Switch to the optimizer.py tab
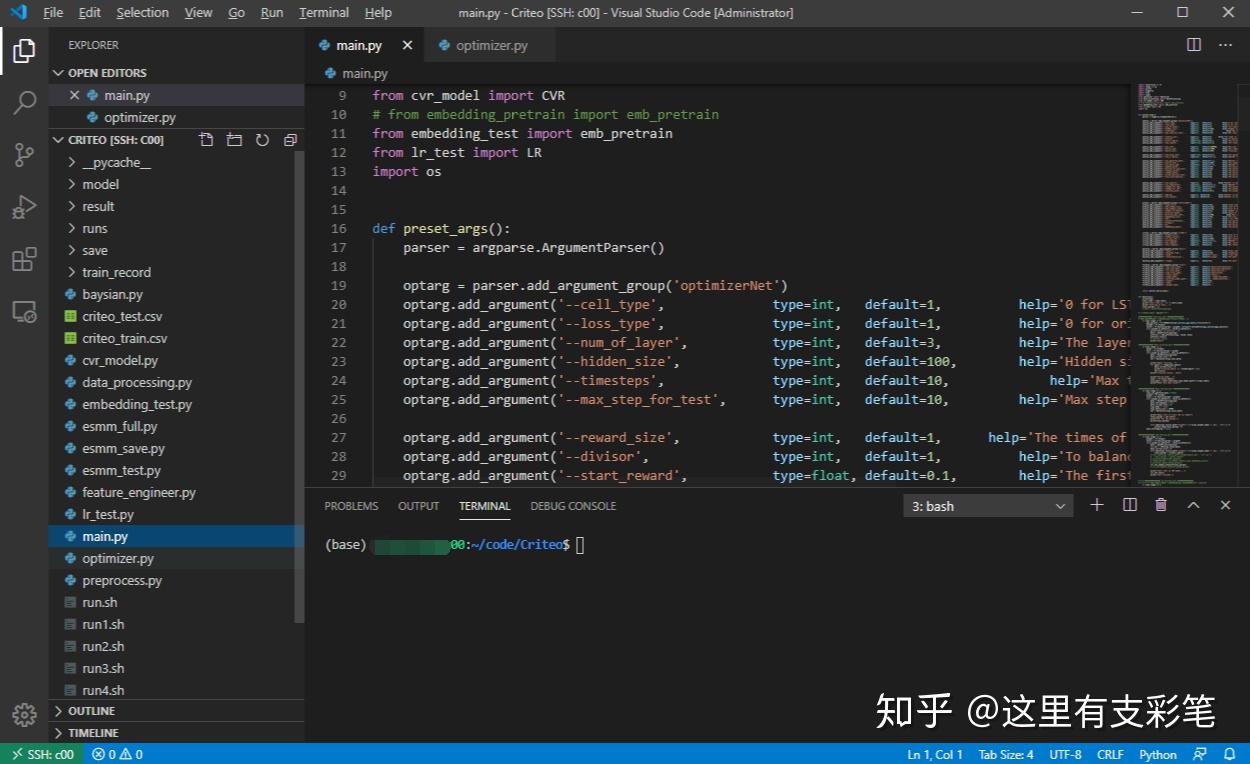Image resolution: width=1250 pixels, height=764 pixels. click(489, 44)
